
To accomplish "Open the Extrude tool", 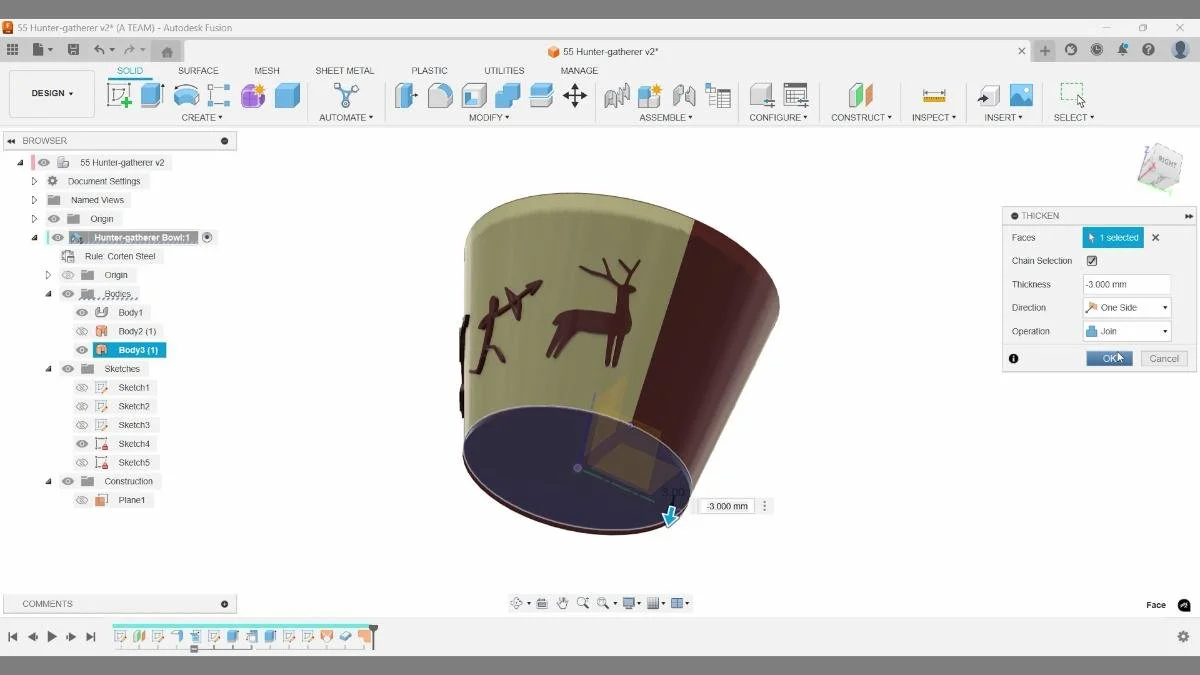I will [x=149, y=94].
